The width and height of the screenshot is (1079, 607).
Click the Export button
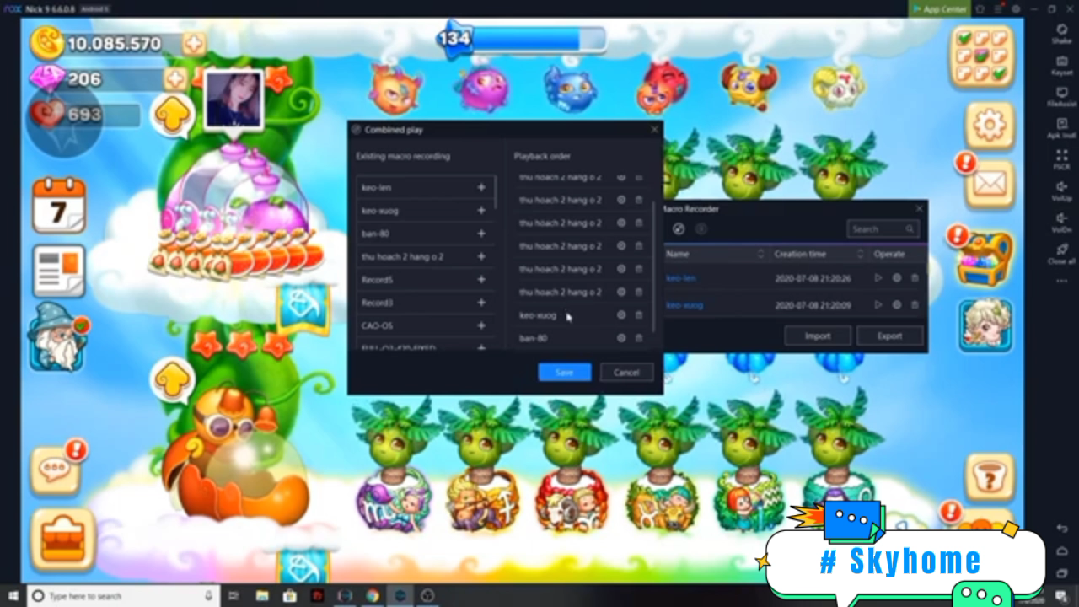pyautogui.click(x=889, y=336)
